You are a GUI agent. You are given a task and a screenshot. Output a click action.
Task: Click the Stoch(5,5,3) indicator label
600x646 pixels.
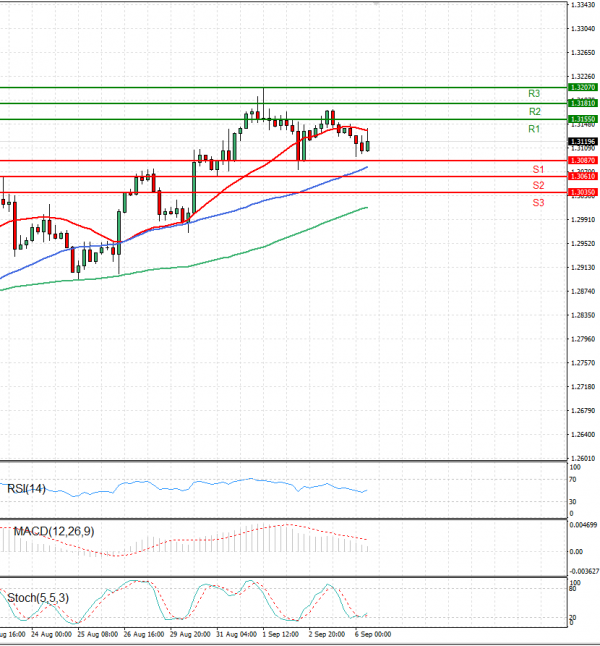38,598
